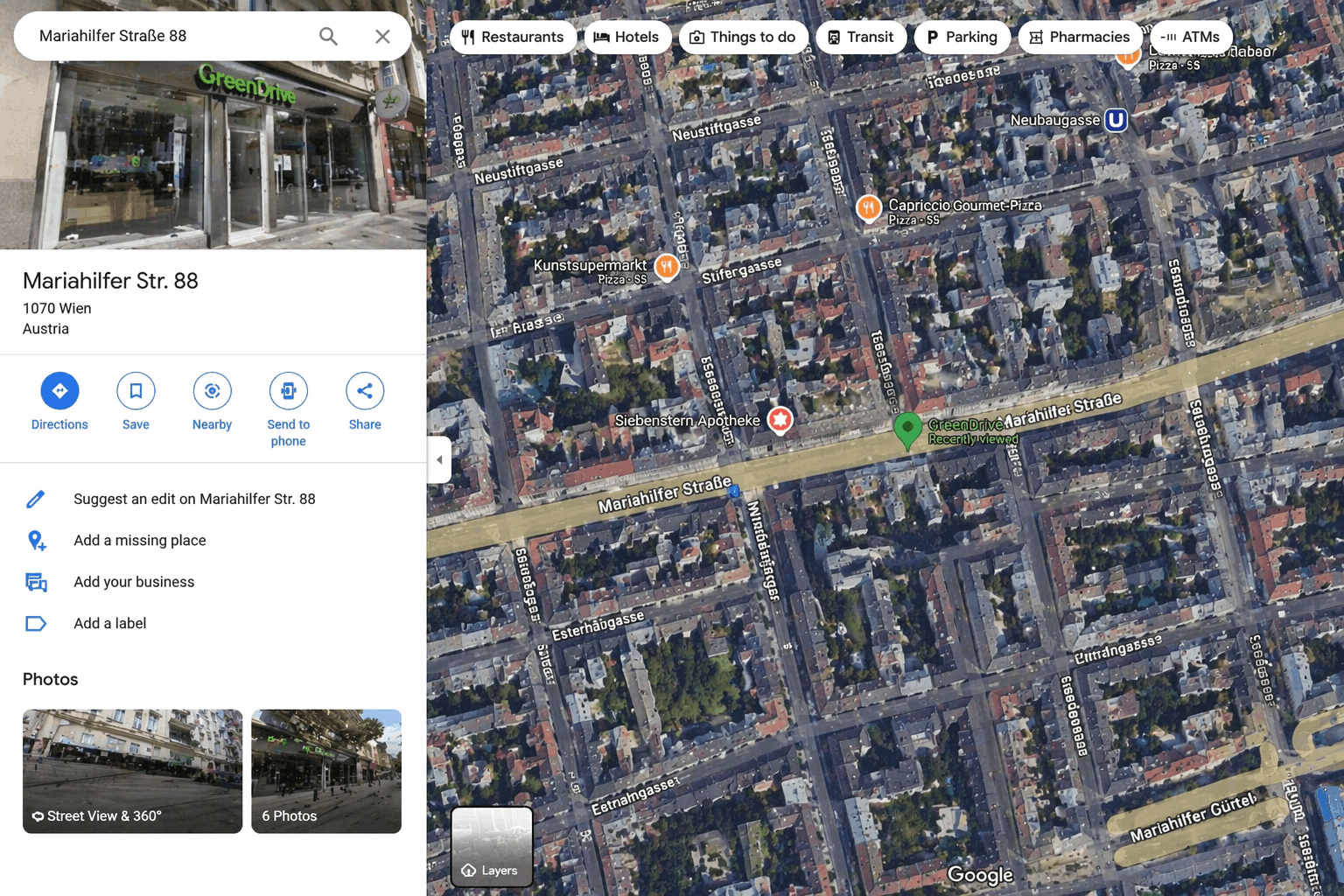View the 6 Photos gallery

coord(325,771)
